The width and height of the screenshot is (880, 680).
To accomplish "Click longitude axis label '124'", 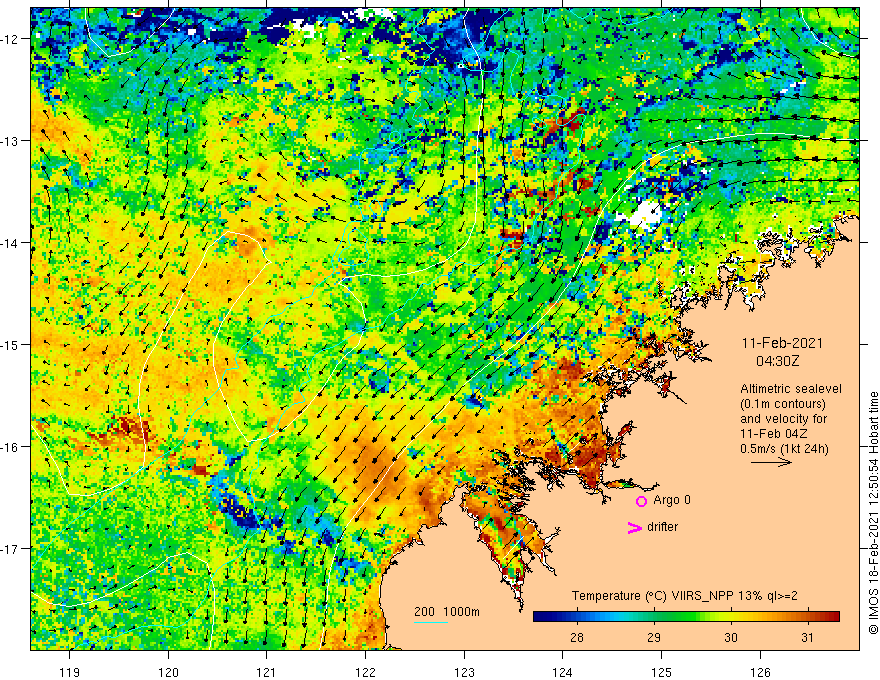I will [x=562, y=672].
